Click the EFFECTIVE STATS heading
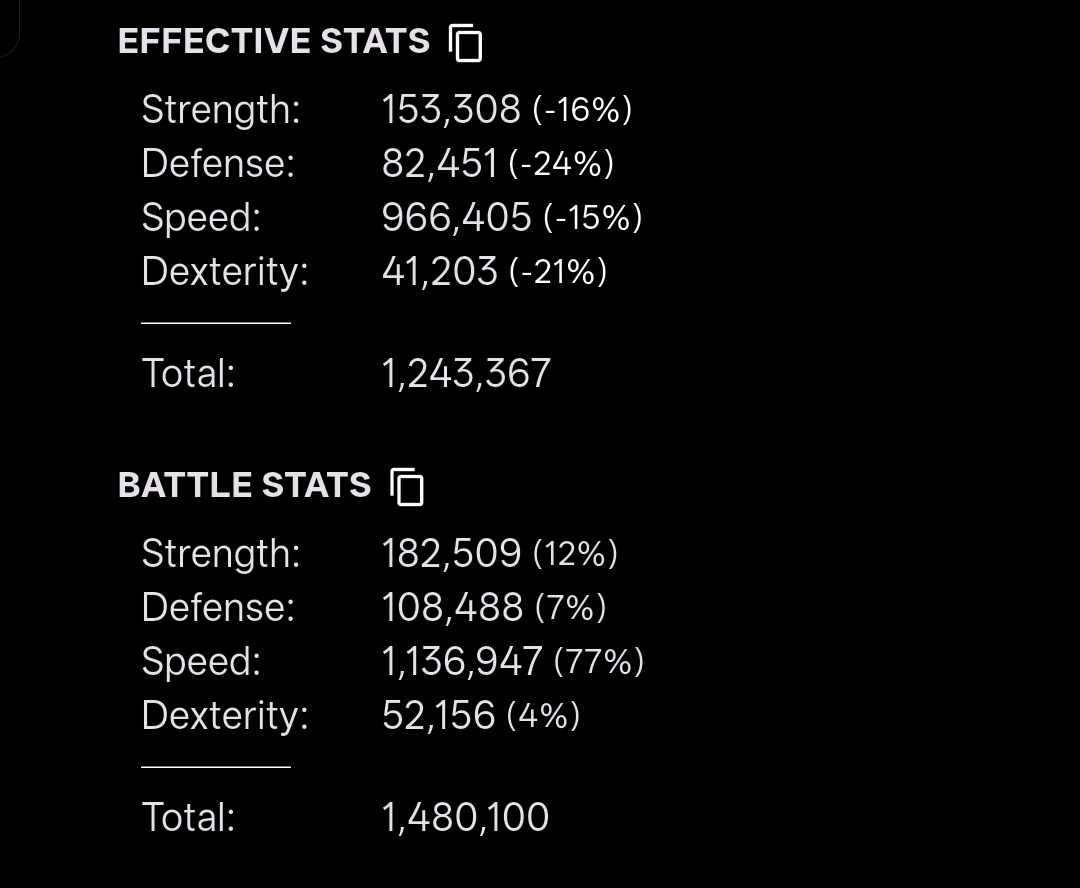Image resolution: width=1080 pixels, height=888 pixels. click(x=274, y=41)
